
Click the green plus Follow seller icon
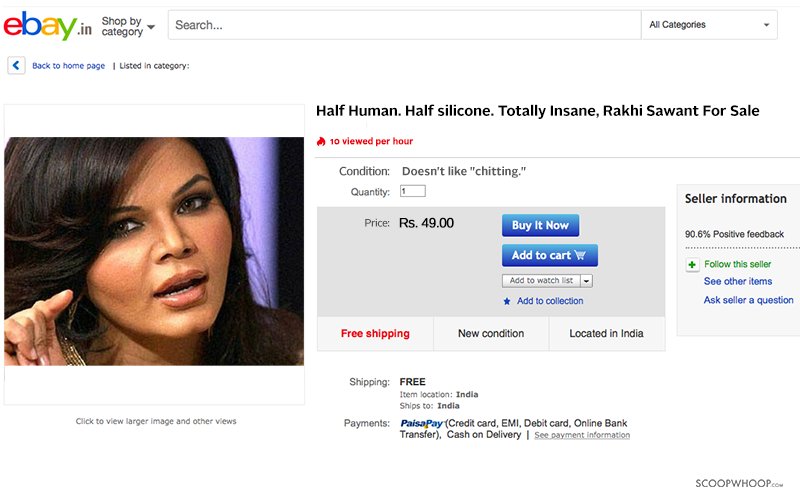[692, 264]
